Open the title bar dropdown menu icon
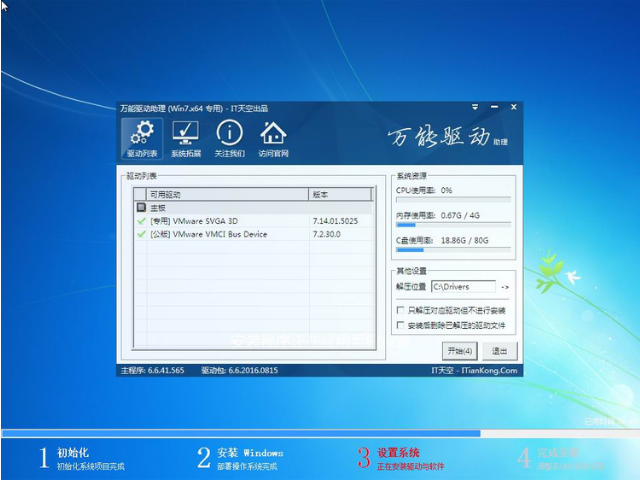Screen dimensions: 640x481 pos(475,107)
